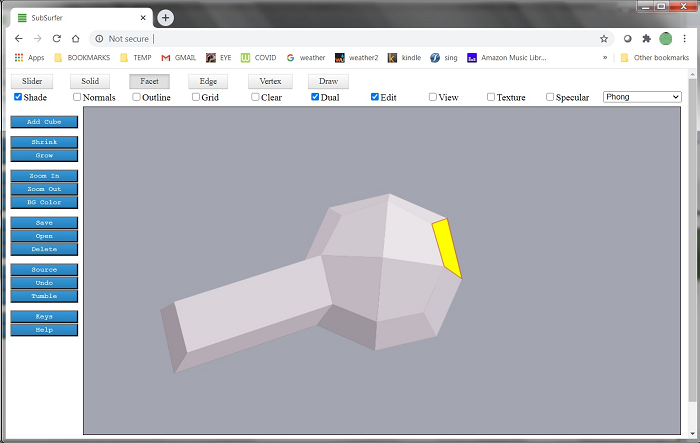
Task: Go back with the browser back arrow
Action: click(19, 39)
